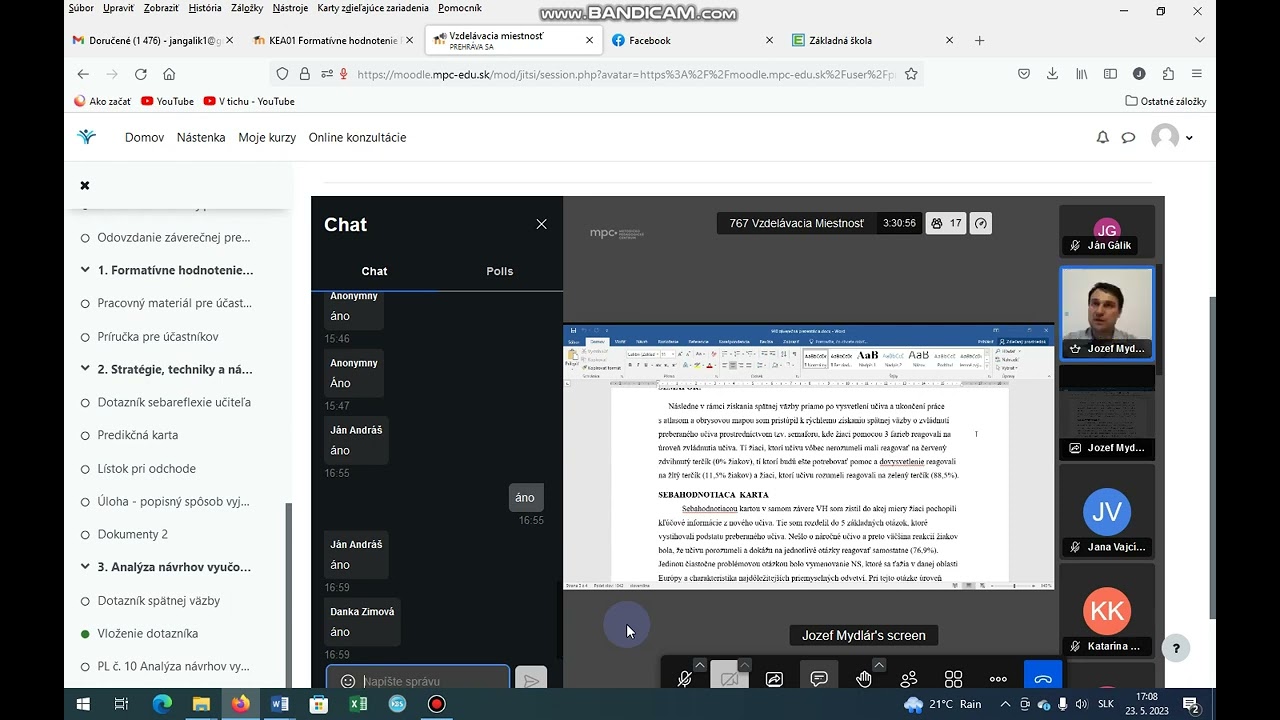Image resolution: width=1280 pixels, height=720 pixels.
Task: Open Príručka pre účastníkov item
Action: point(158,336)
